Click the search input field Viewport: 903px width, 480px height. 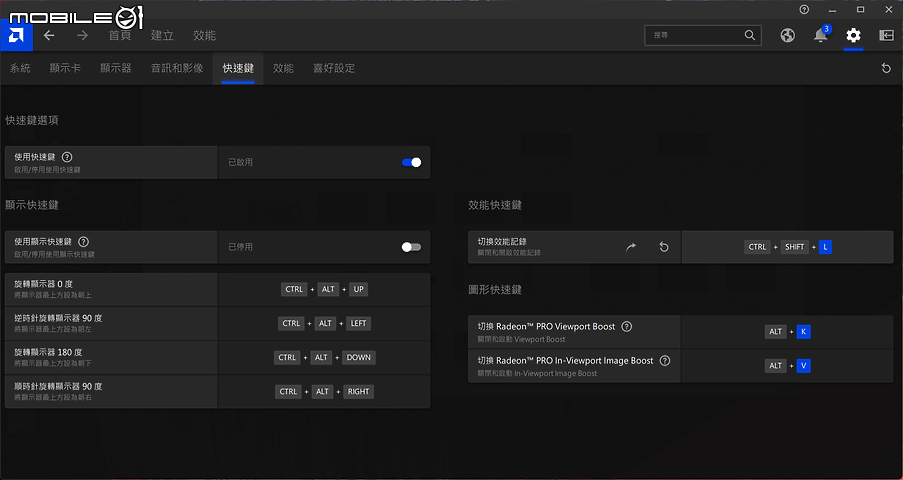tap(695, 35)
